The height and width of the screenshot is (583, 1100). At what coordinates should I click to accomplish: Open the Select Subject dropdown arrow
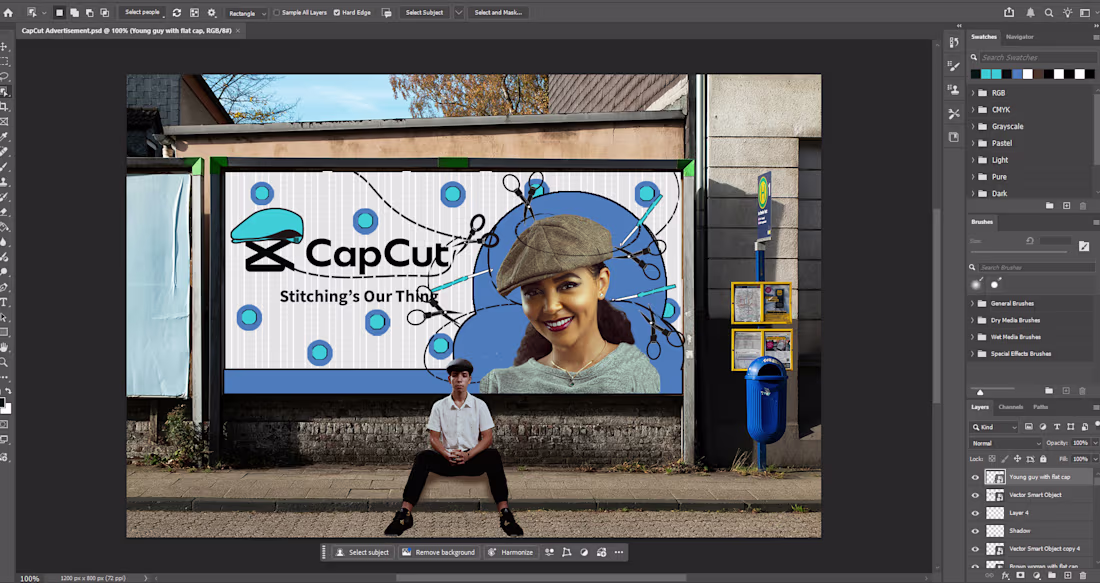point(459,13)
